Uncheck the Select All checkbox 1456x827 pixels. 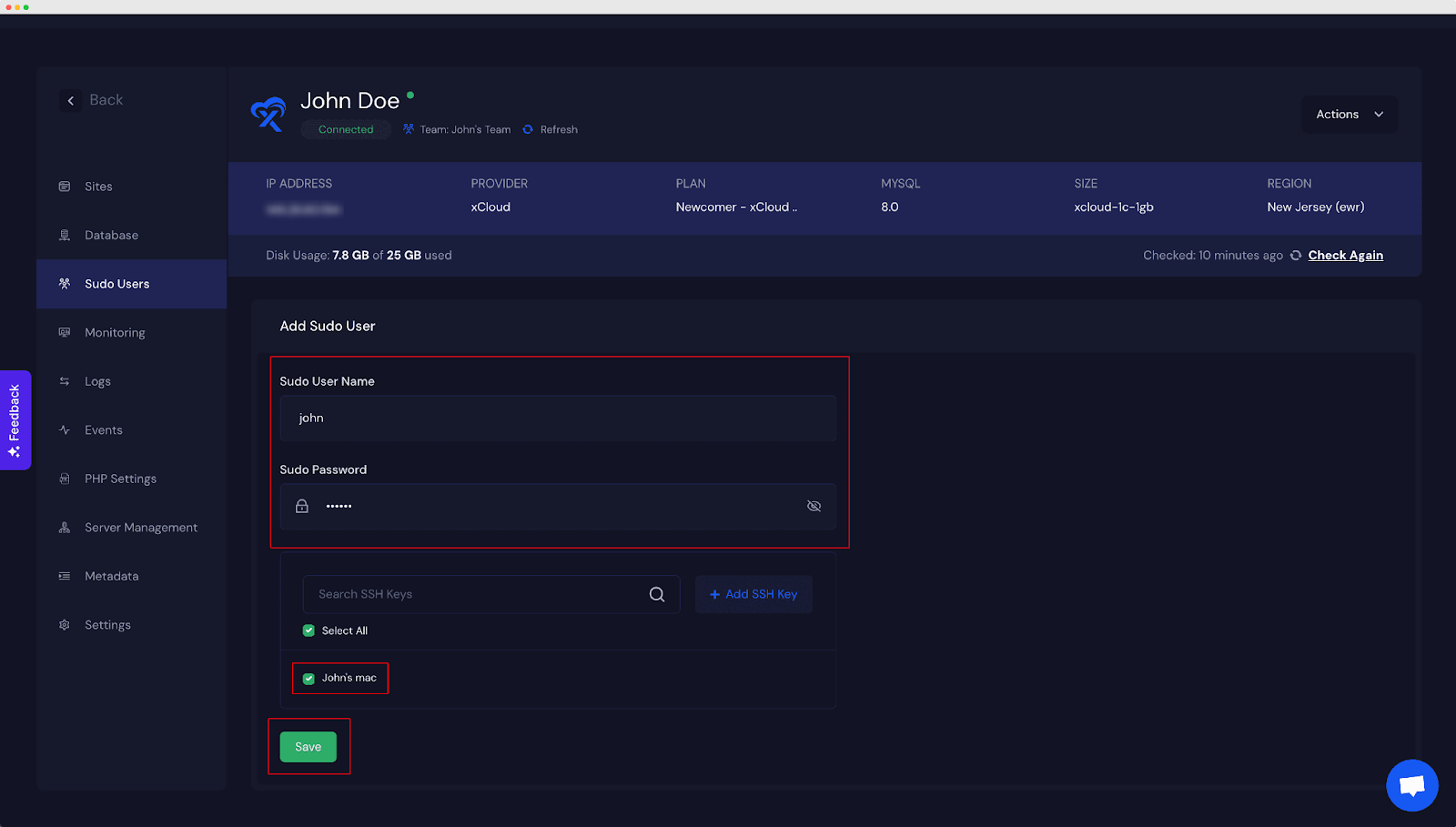click(x=308, y=630)
